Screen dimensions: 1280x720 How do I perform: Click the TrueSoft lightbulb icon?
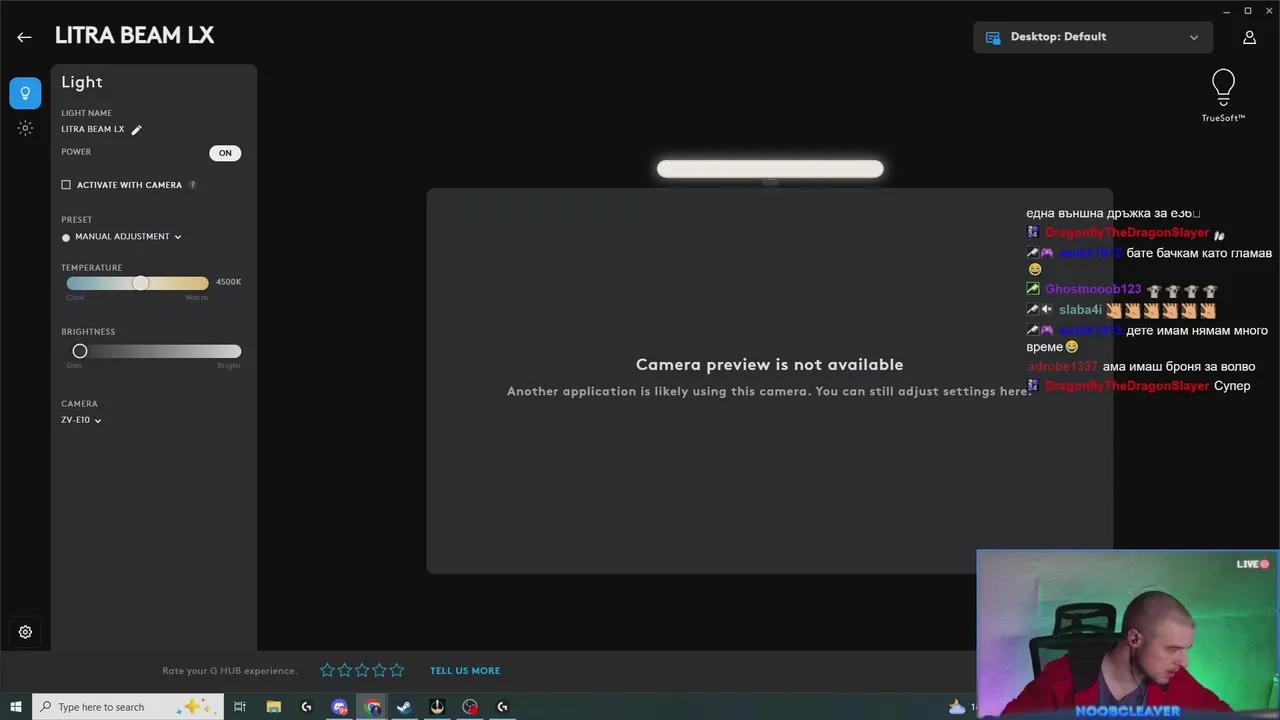point(1223,88)
